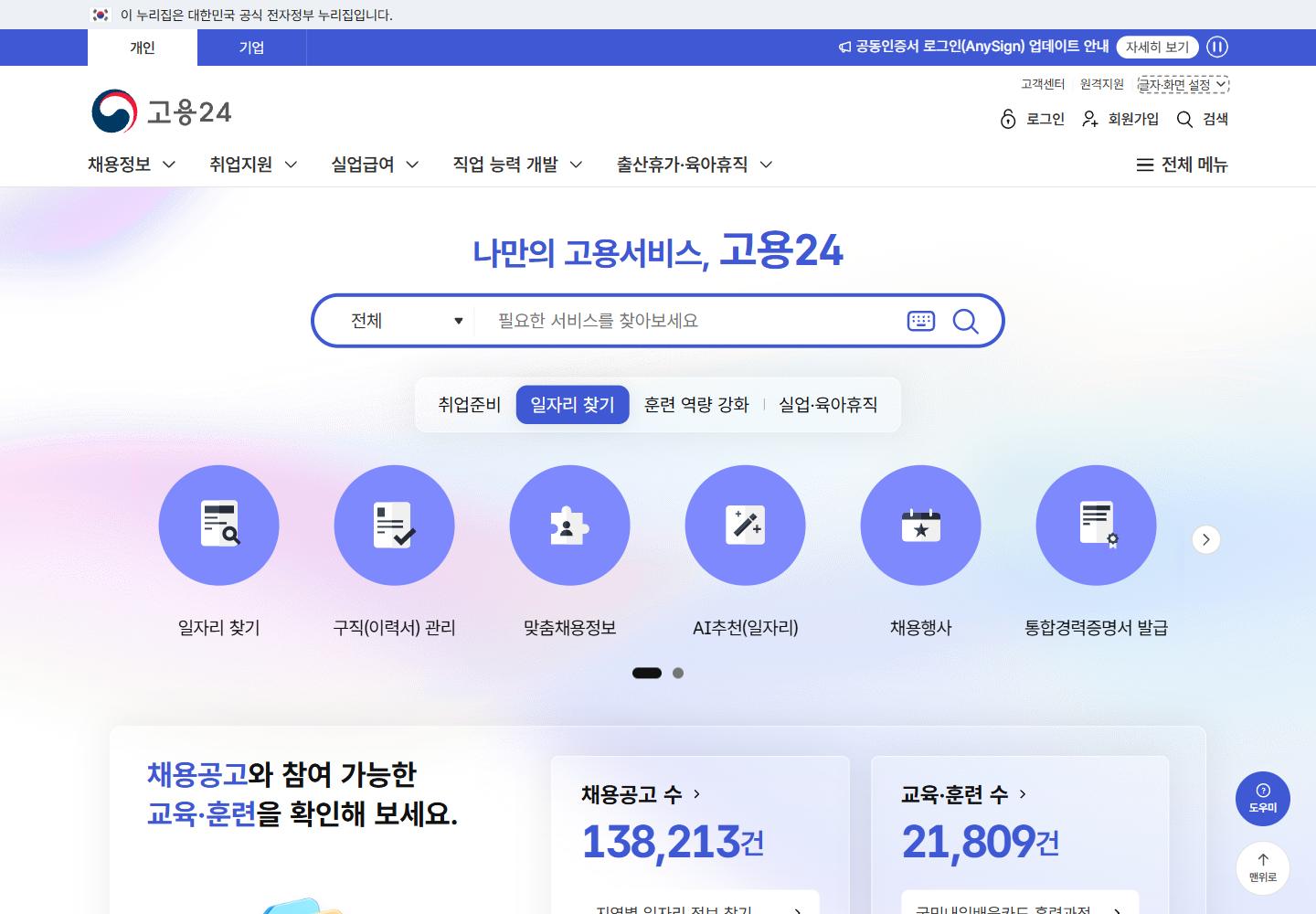Click the 로그인 link text
1316x914 pixels.
tap(1045, 119)
